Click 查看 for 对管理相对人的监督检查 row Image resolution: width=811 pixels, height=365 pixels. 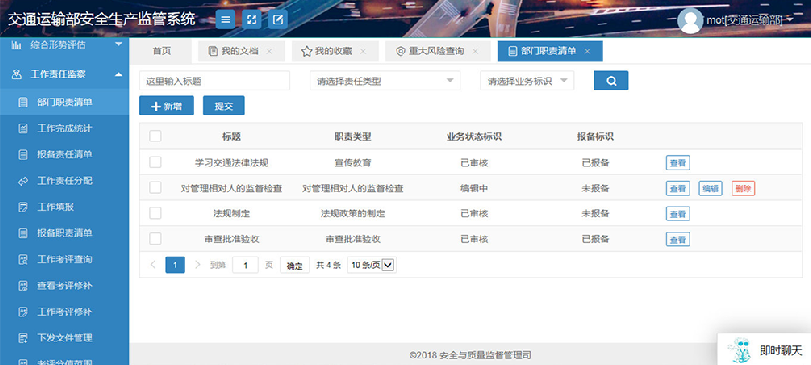coord(678,189)
